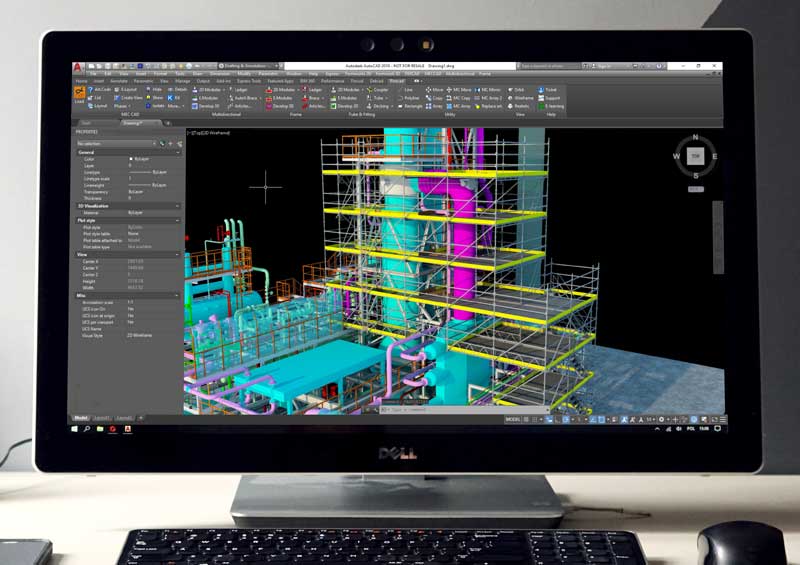Click E.Modules in the Frame panel
This screenshot has width=800, height=565.
(x=279, y=97)
